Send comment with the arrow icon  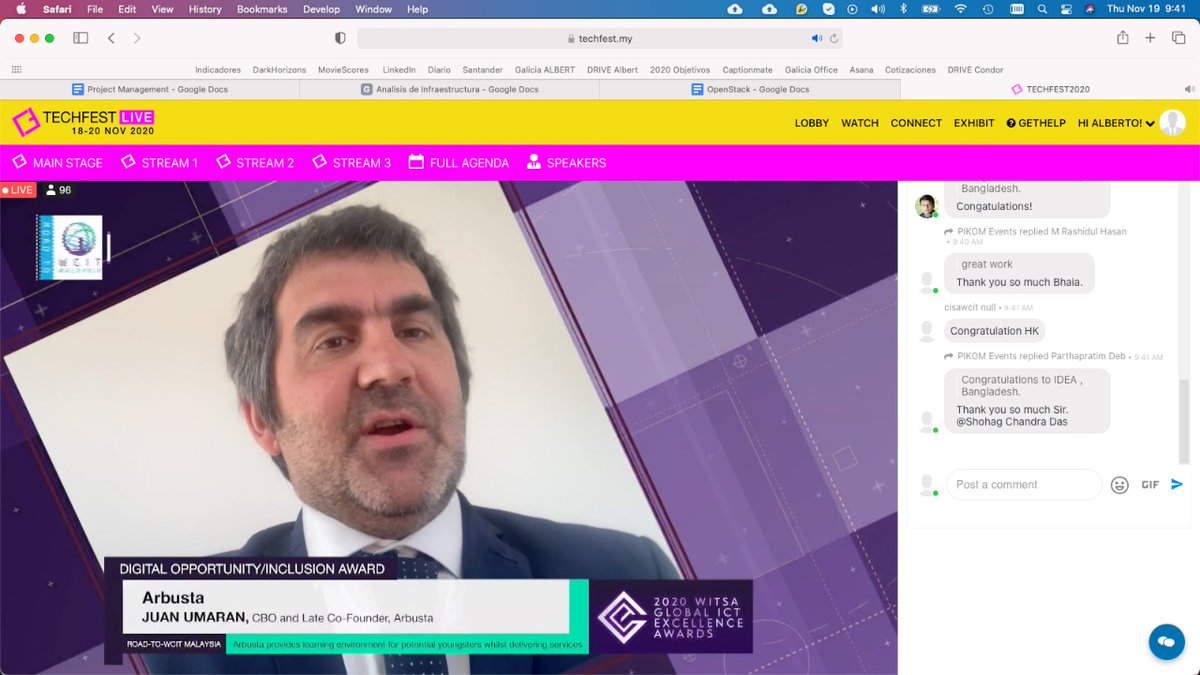1177,485
